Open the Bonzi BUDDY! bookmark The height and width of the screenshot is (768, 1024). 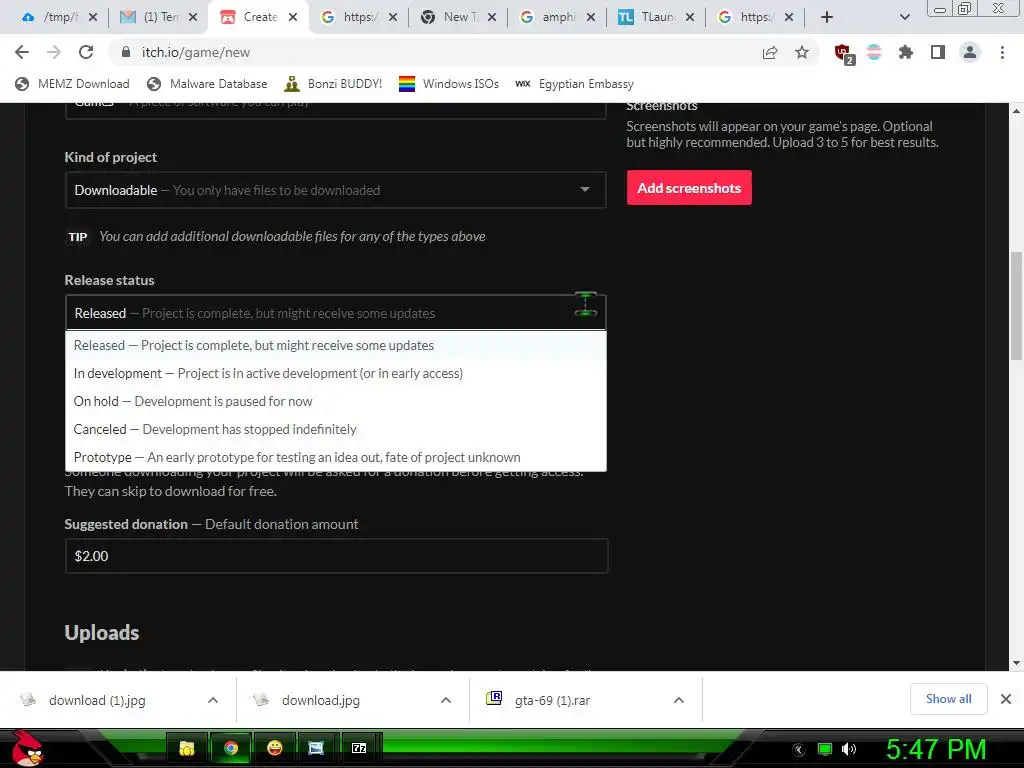tap(333, 84)
